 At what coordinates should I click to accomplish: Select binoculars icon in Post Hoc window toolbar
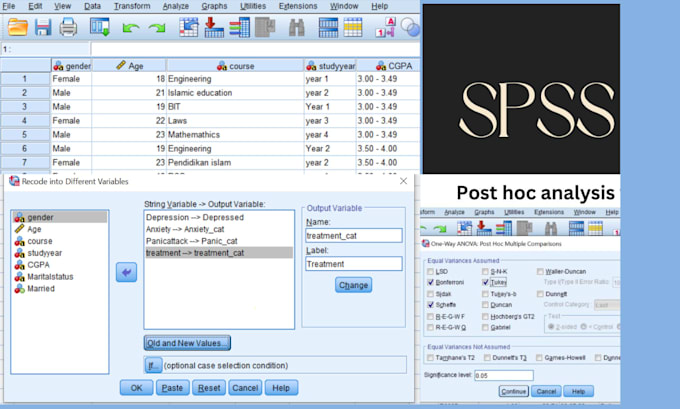(x=551, y=228)
